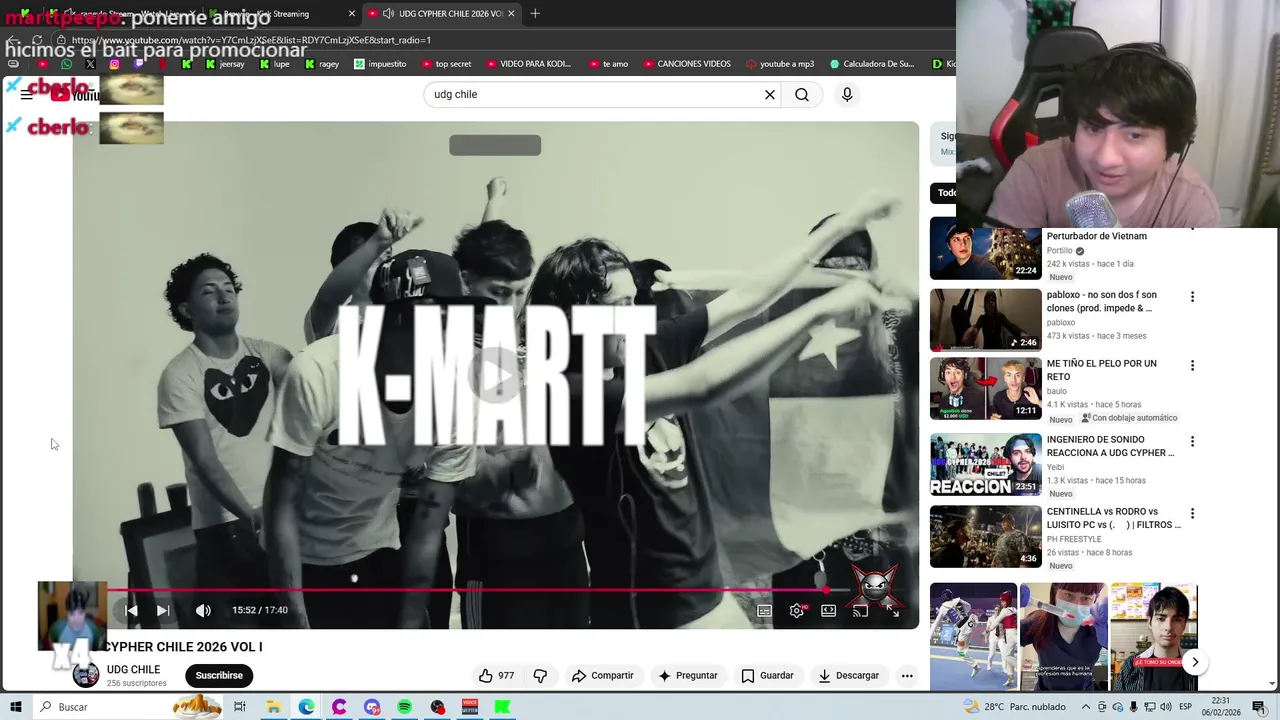Open ragey Kick bookmark
Viewport: 1280px width, 720px height.
click(x=322, y=64)
